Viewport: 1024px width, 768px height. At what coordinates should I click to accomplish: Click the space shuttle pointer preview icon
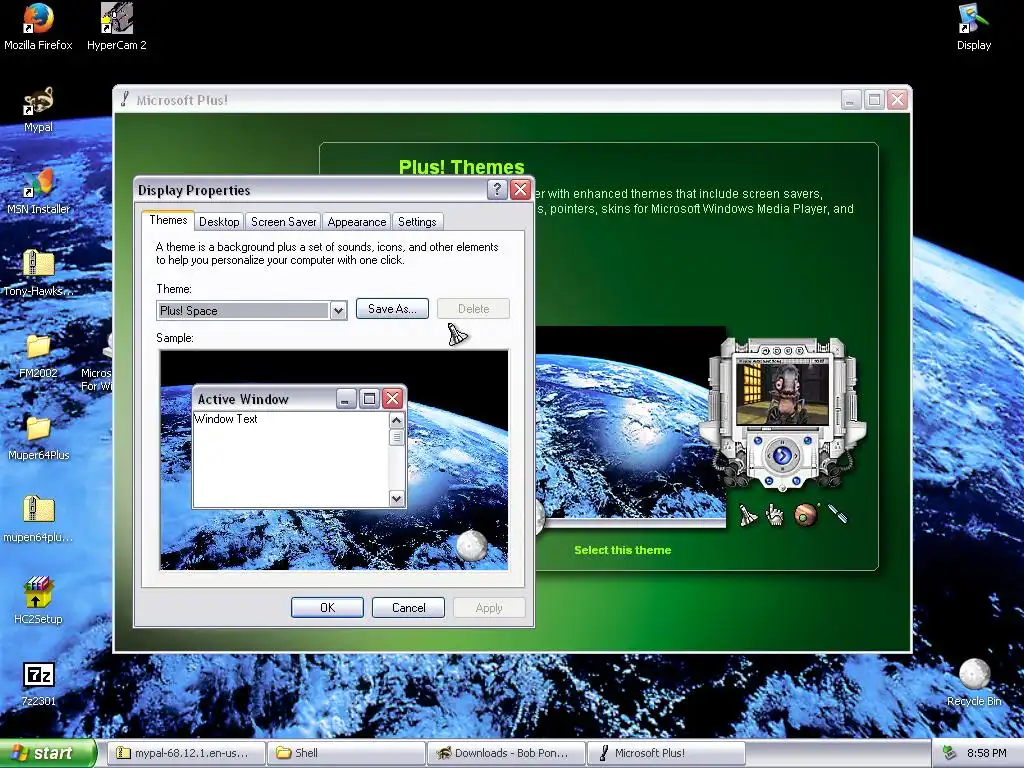747,515
